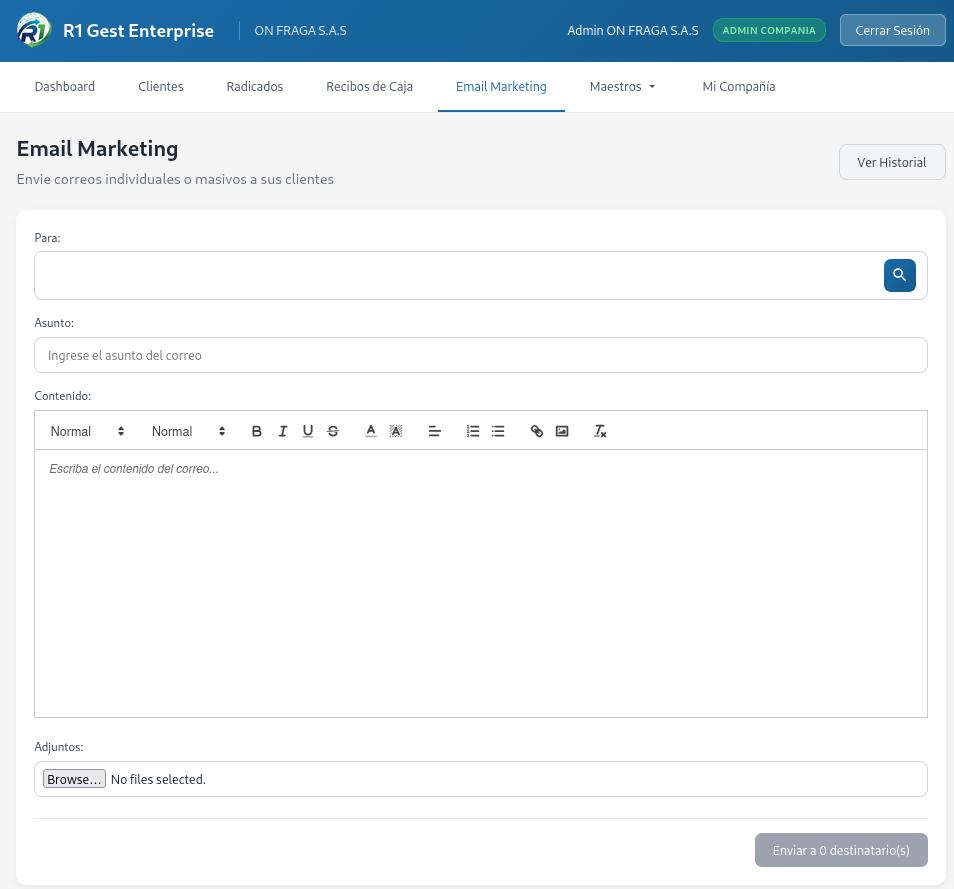
Task: Open the text color picker
Action: tap(371, 431)
